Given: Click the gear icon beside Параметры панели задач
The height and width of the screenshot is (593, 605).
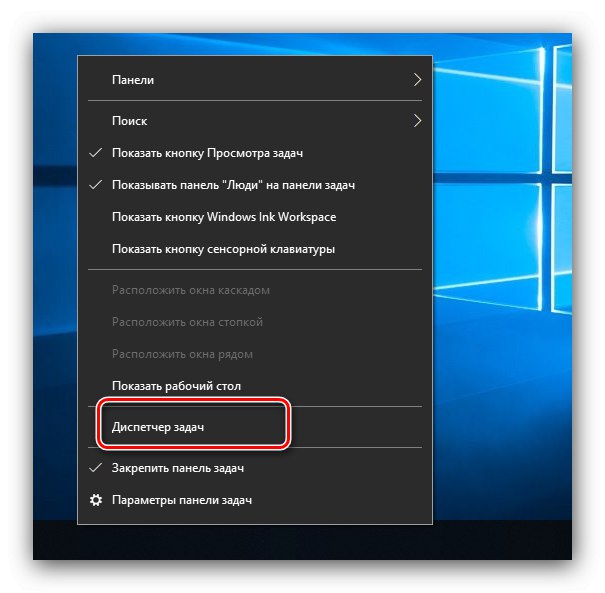Looking at the screenshot, I should pos(96,500).
